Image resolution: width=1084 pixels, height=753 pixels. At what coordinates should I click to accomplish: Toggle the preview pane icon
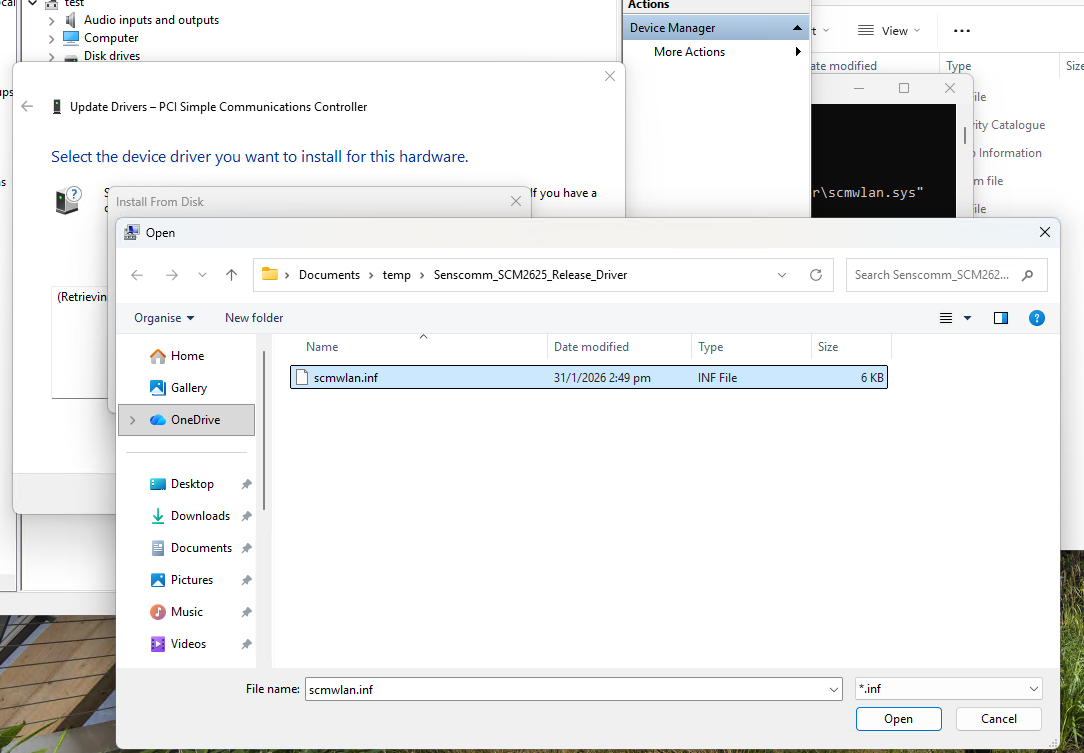pyautogui.click(x=1000, y=318)
